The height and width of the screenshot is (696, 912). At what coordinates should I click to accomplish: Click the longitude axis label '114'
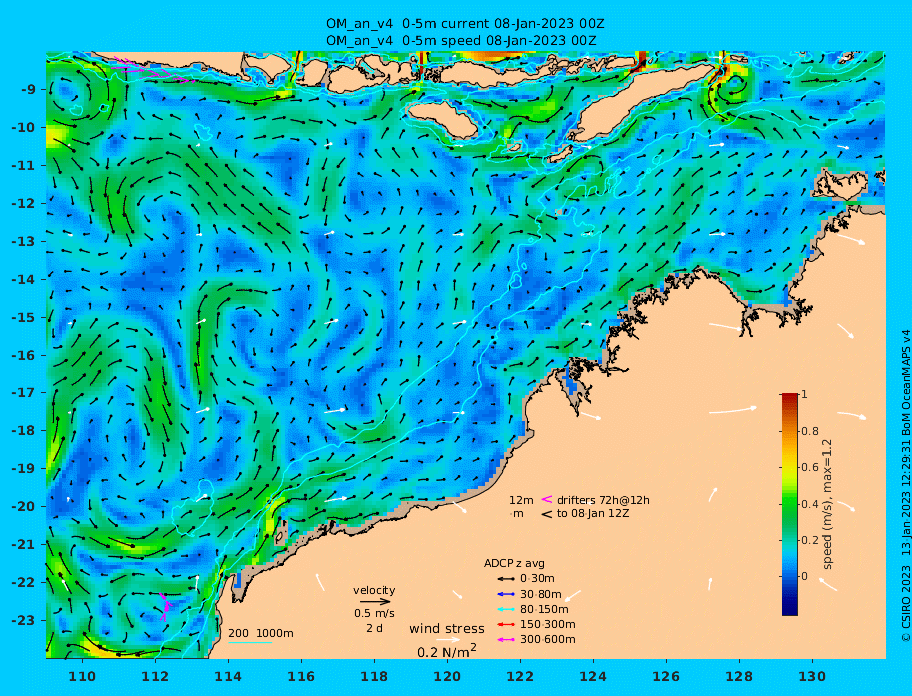coord(229,677)
